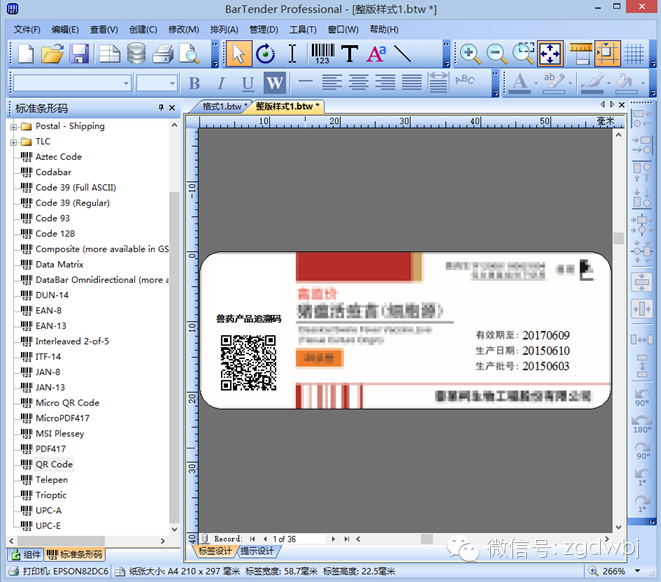
Task: Select QR Code barcode type
Action: point(54,464)
